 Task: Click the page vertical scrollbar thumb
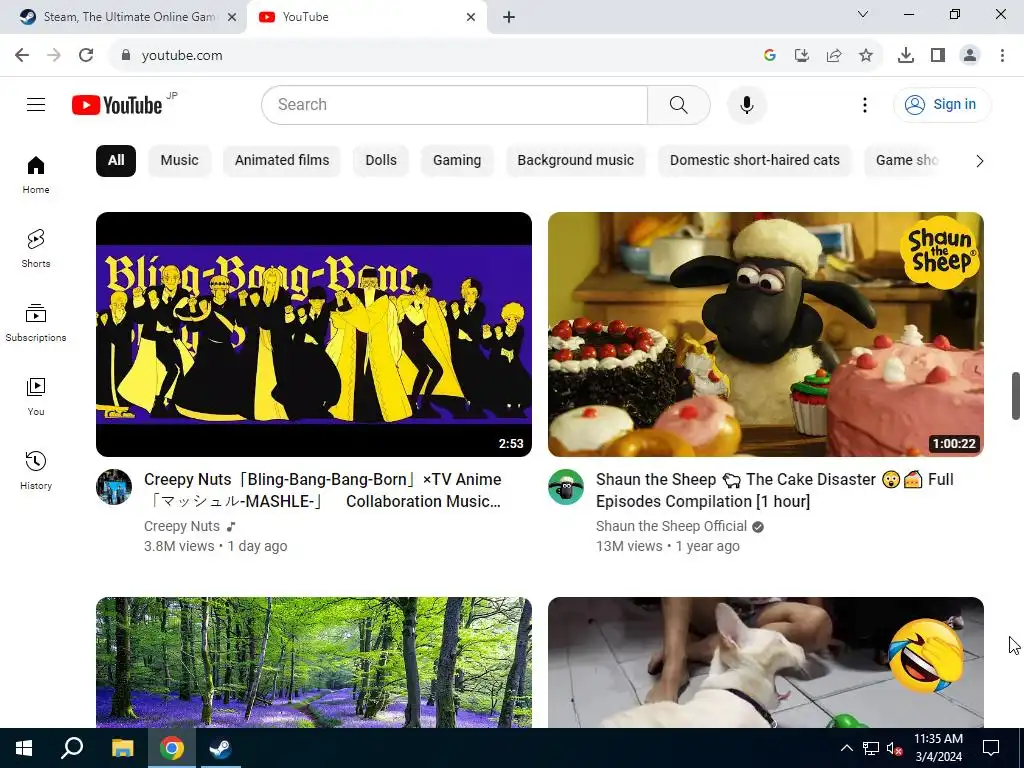[1016, 396]
